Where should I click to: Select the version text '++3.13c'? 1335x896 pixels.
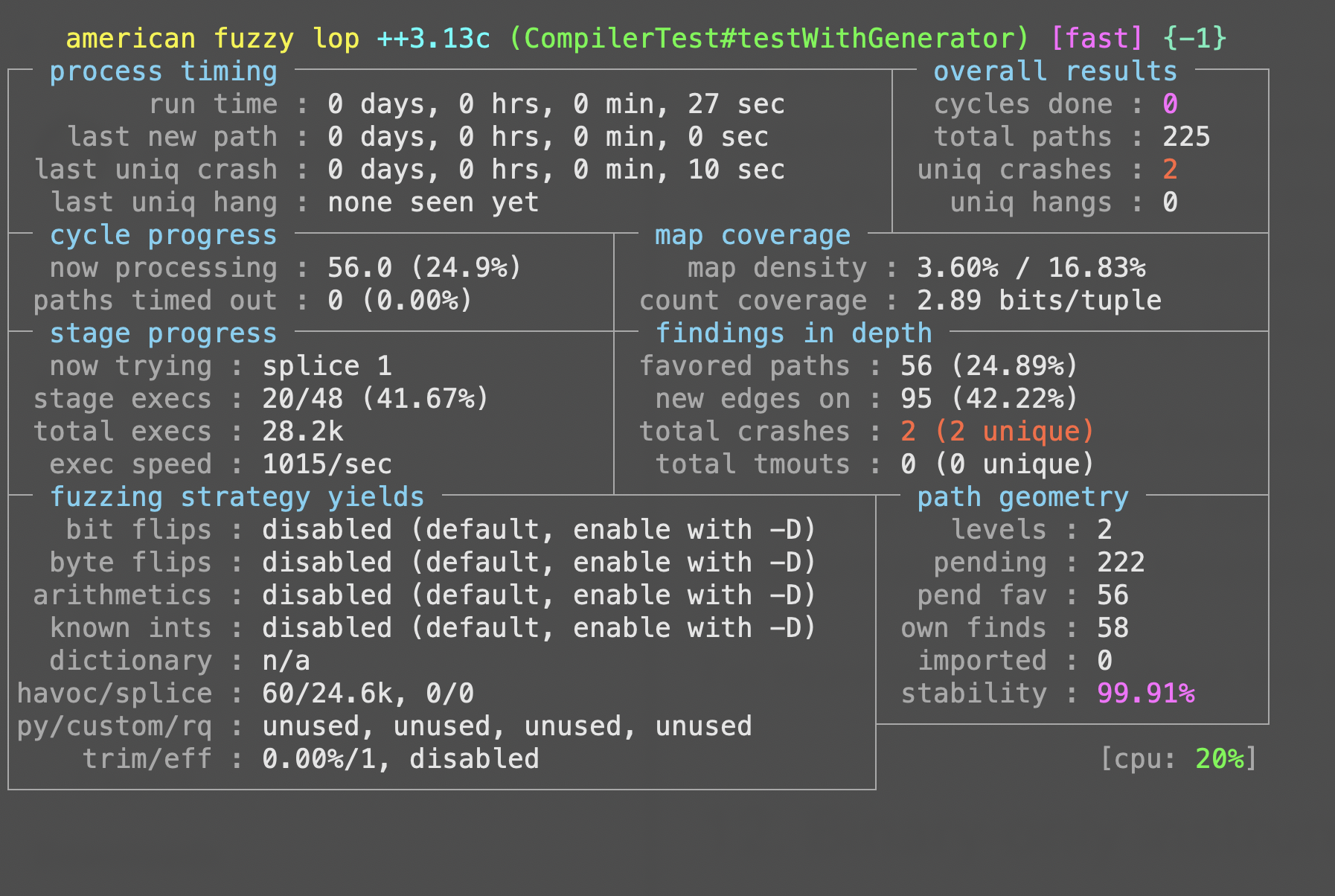coord(434,39)
